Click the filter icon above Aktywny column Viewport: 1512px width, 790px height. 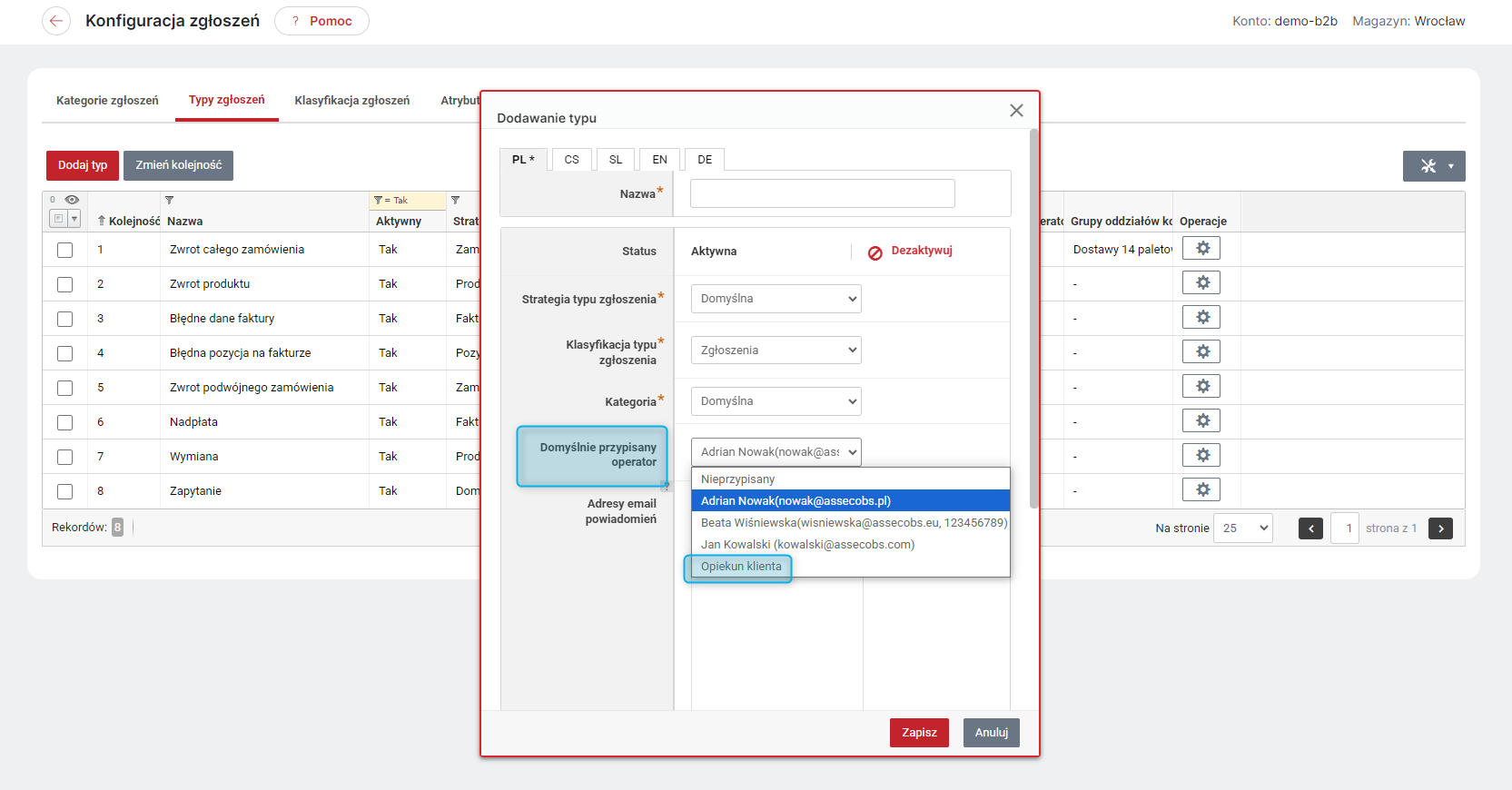[378, 201]
